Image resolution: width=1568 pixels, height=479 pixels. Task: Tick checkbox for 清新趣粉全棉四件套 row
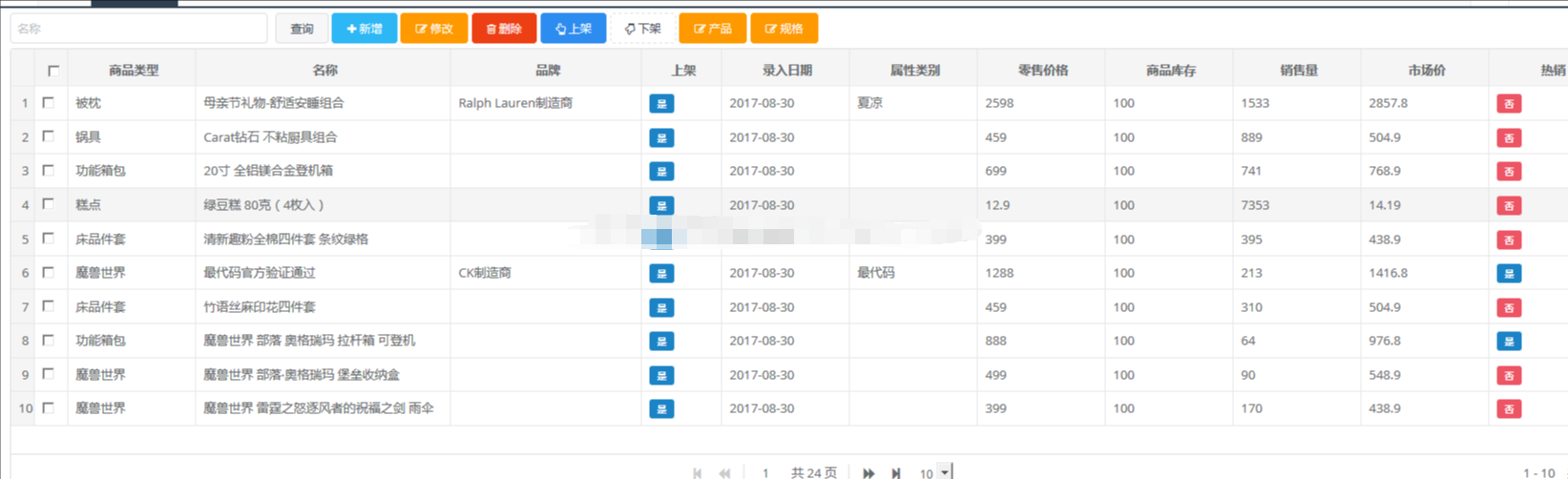[x=49, y=239]
